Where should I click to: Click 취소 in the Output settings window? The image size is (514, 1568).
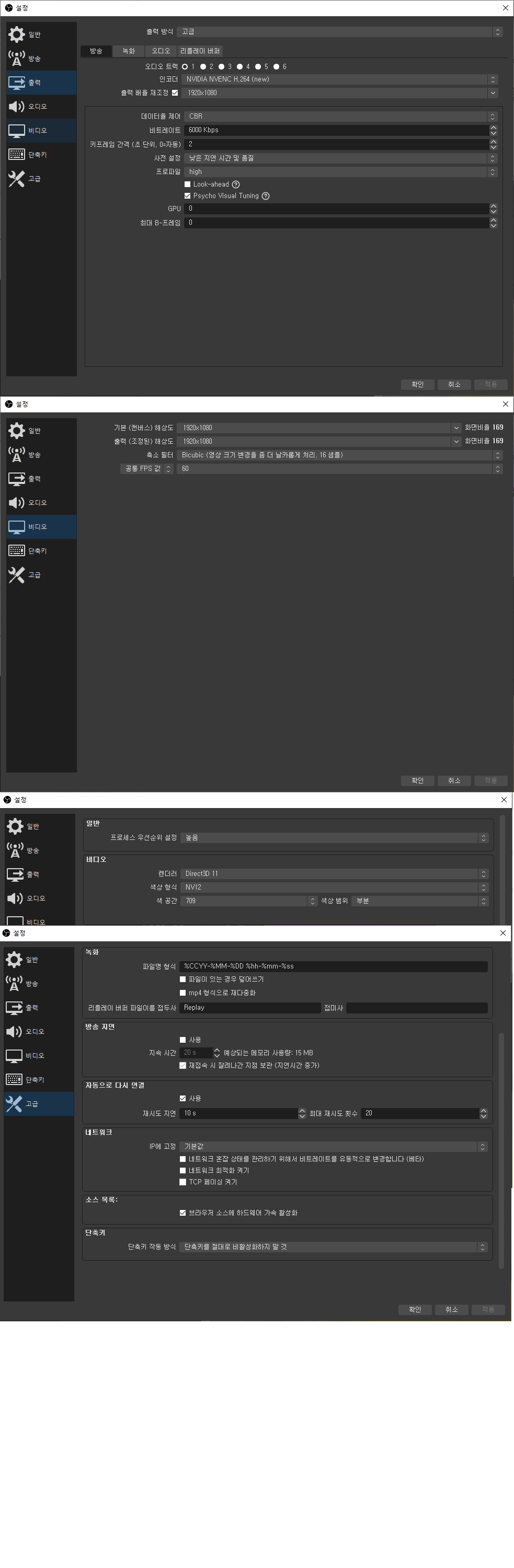(454, 385)
